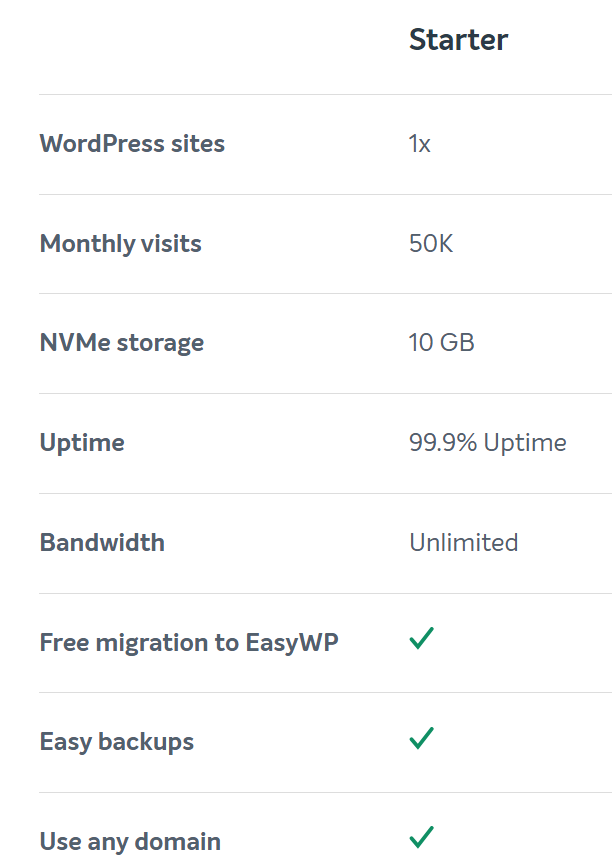Select the Monthly visits row label
The image size is (612, 865).
point(121,244)
